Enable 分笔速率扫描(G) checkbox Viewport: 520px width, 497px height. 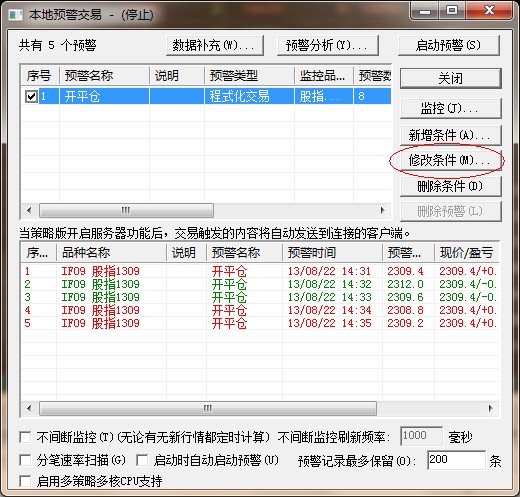click(26, 461)
